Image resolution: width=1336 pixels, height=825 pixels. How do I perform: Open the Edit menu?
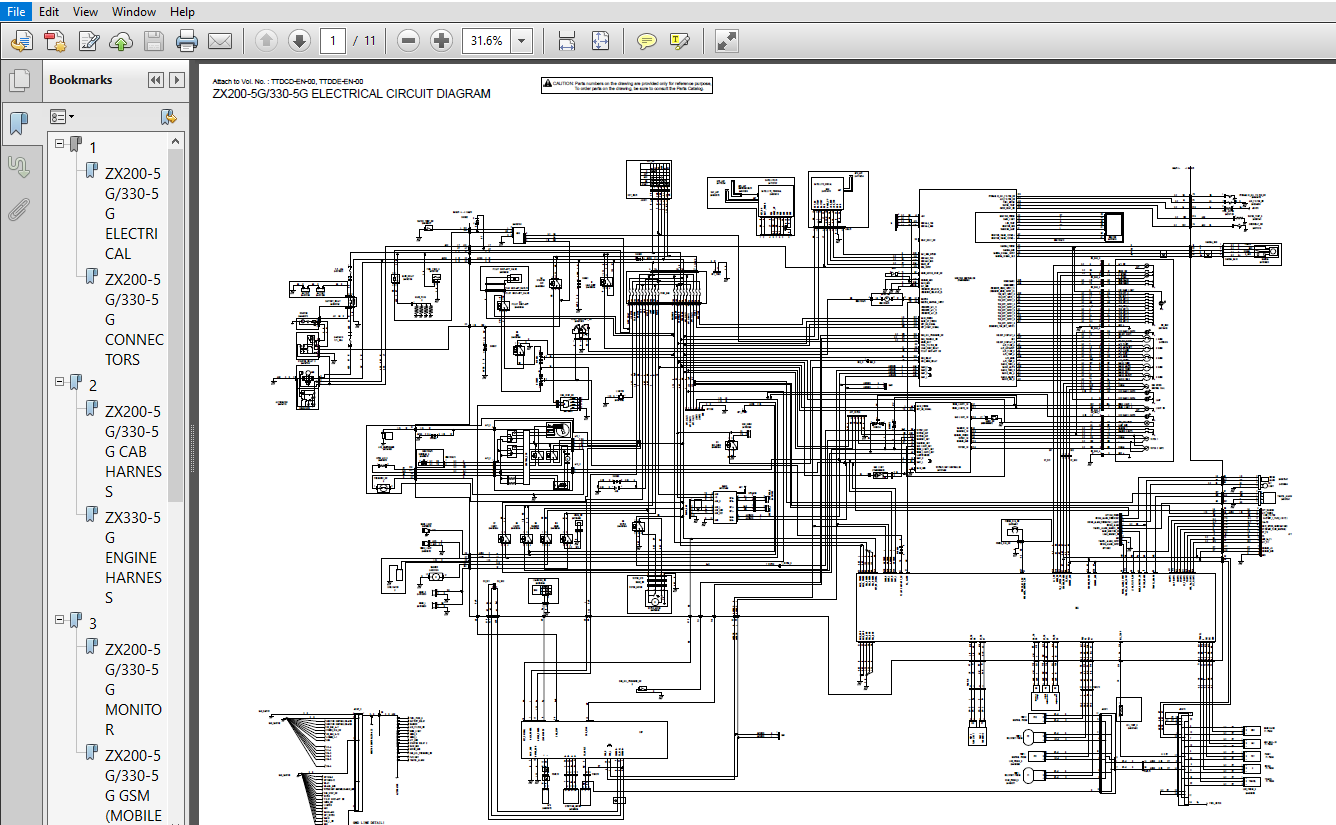49,12
